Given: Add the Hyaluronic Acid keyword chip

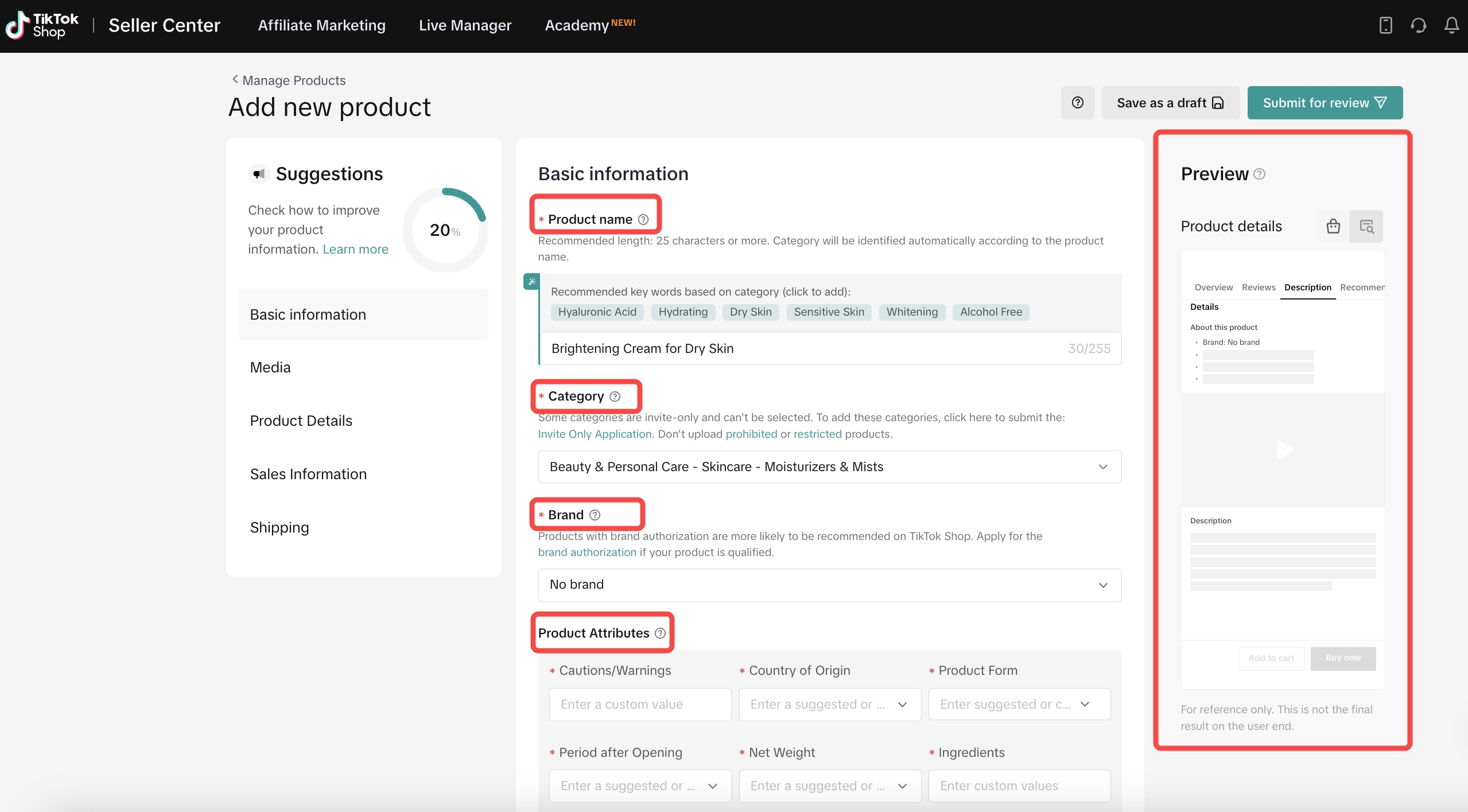Looking at the screenshot, I should click(x=597, y=312).
